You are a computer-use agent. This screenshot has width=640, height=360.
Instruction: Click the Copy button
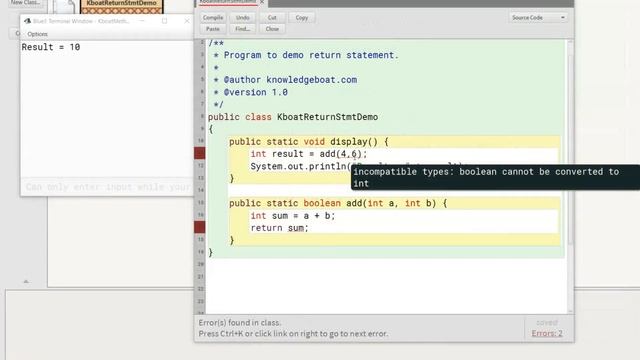point(302,18)
